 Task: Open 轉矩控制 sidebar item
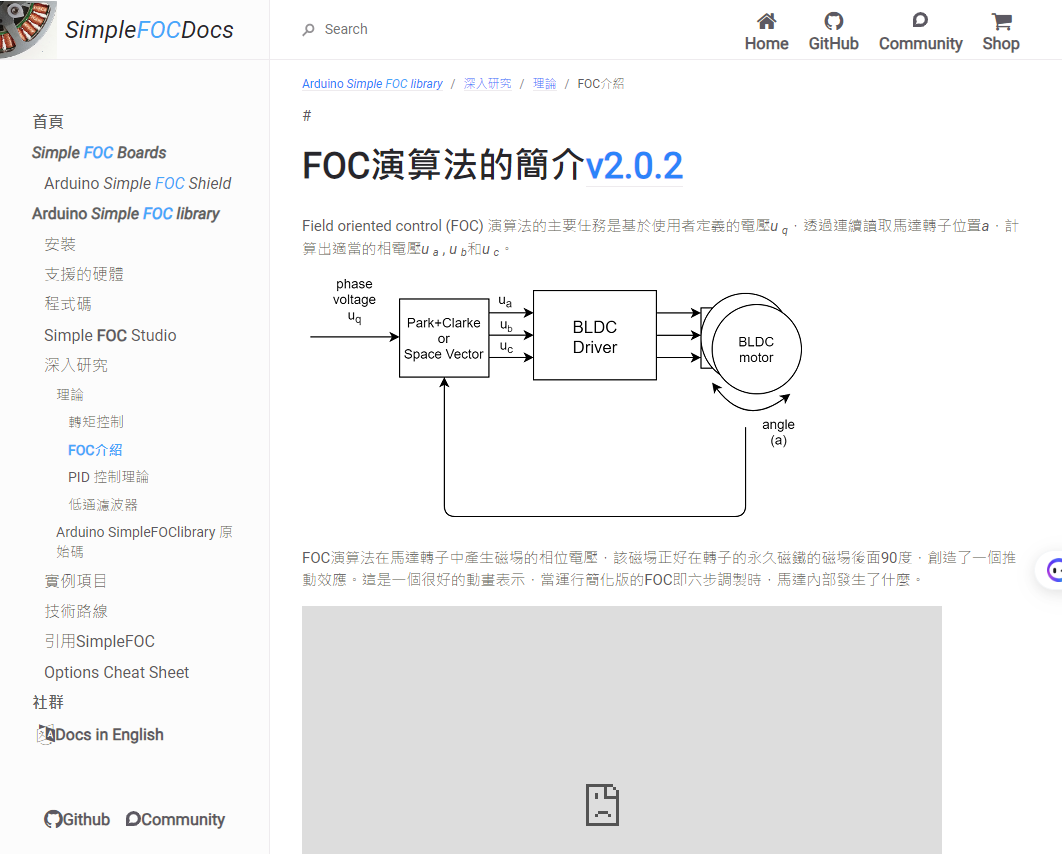tap(96, 423)
